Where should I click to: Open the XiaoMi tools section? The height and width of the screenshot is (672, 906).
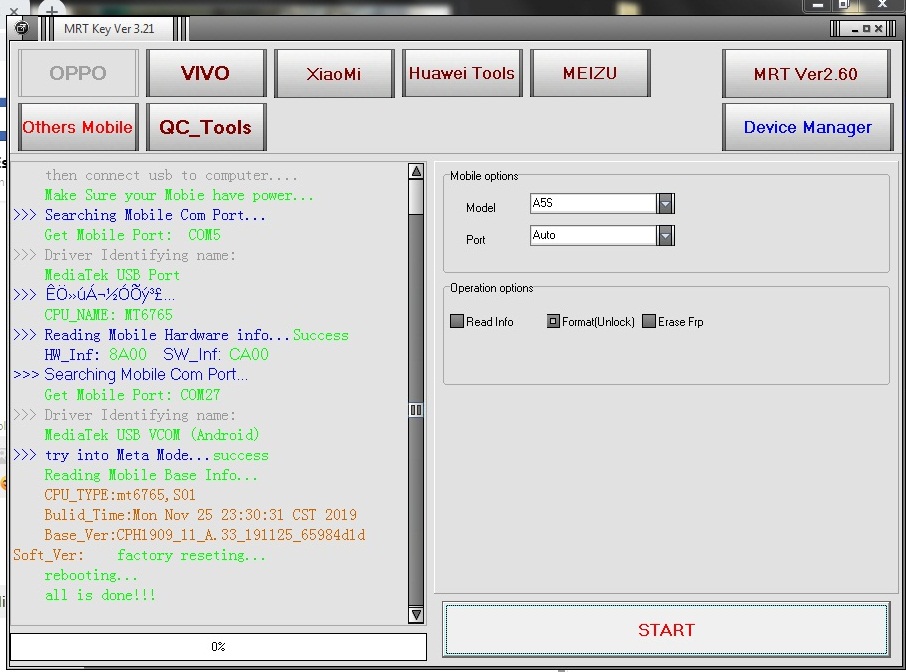pyautogui.click(x=334, y=73)
